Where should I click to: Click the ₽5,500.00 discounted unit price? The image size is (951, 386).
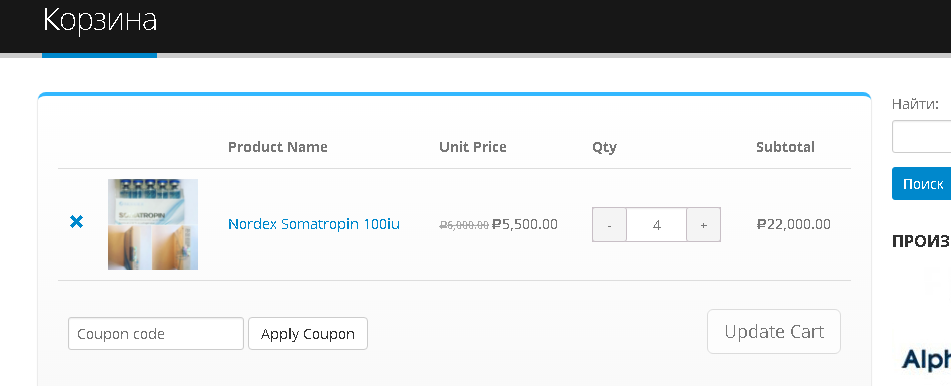pos(525,224)
